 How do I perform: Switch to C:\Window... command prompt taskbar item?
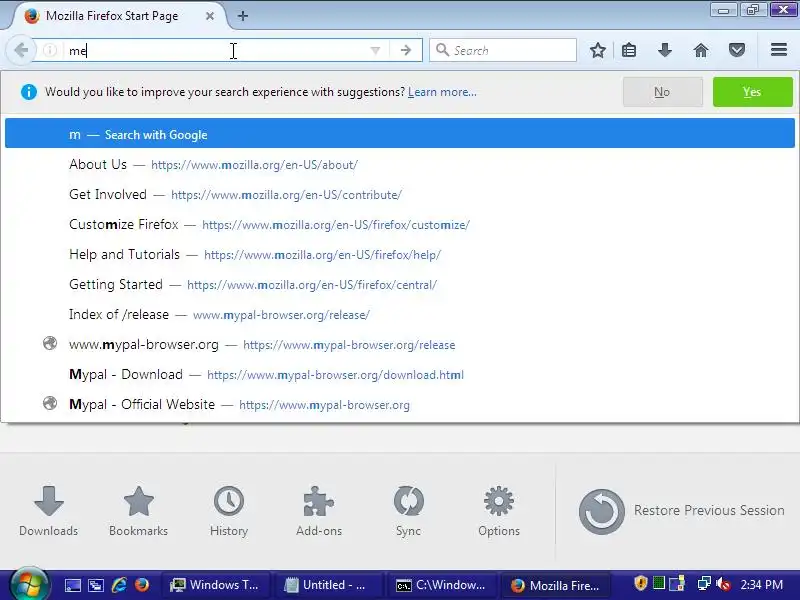click(x=442, y=585)
